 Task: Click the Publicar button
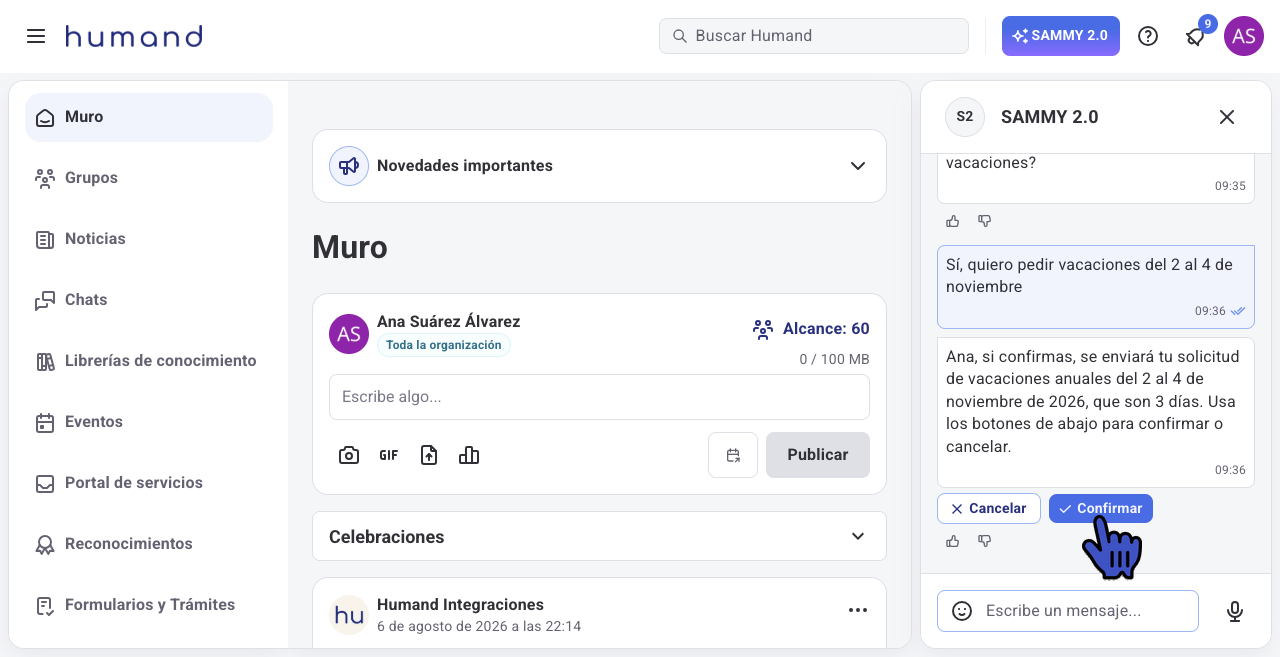pyautogui.click(x=818, y=455)
